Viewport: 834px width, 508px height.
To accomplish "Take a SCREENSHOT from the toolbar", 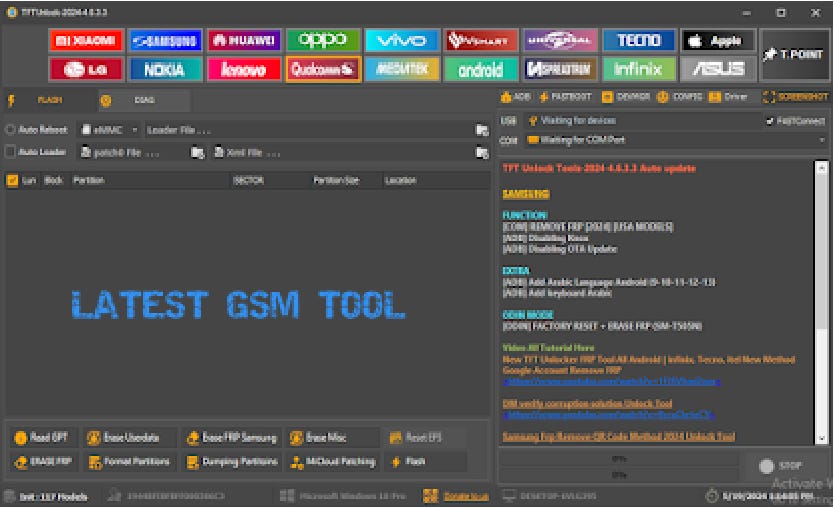I will 795,97.
